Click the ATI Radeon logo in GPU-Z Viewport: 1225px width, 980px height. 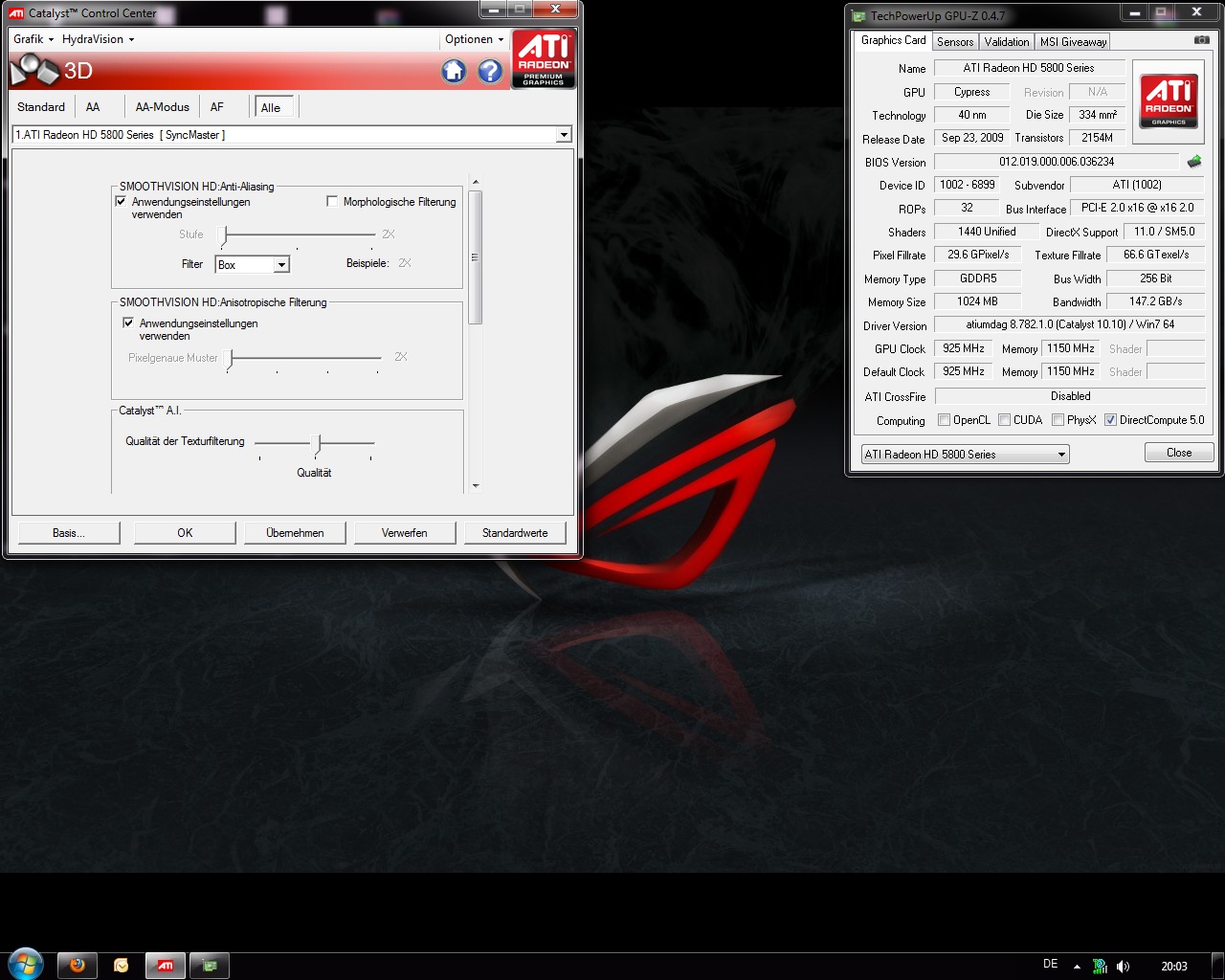1169,101
